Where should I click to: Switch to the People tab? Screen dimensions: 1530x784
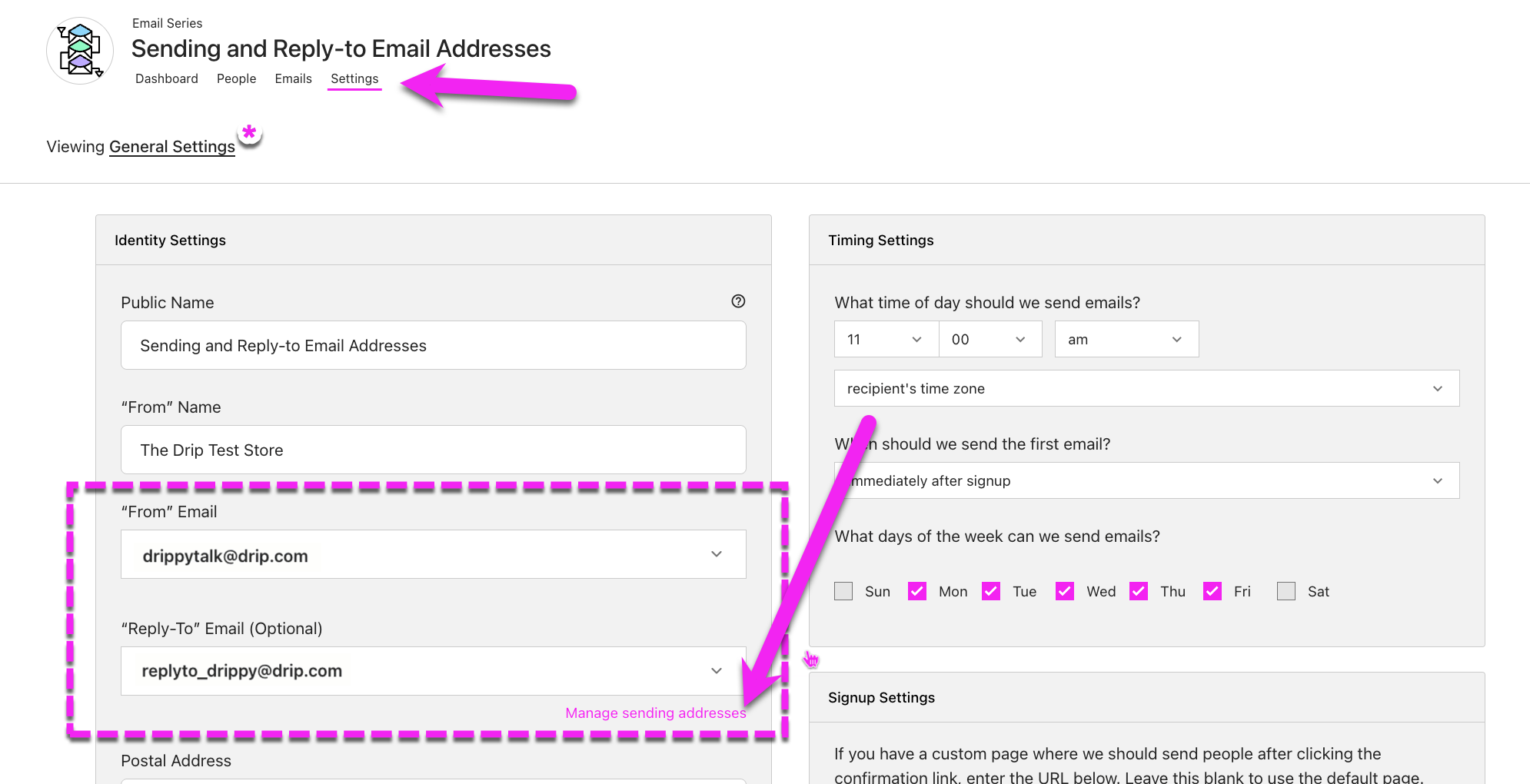(236, 78)
